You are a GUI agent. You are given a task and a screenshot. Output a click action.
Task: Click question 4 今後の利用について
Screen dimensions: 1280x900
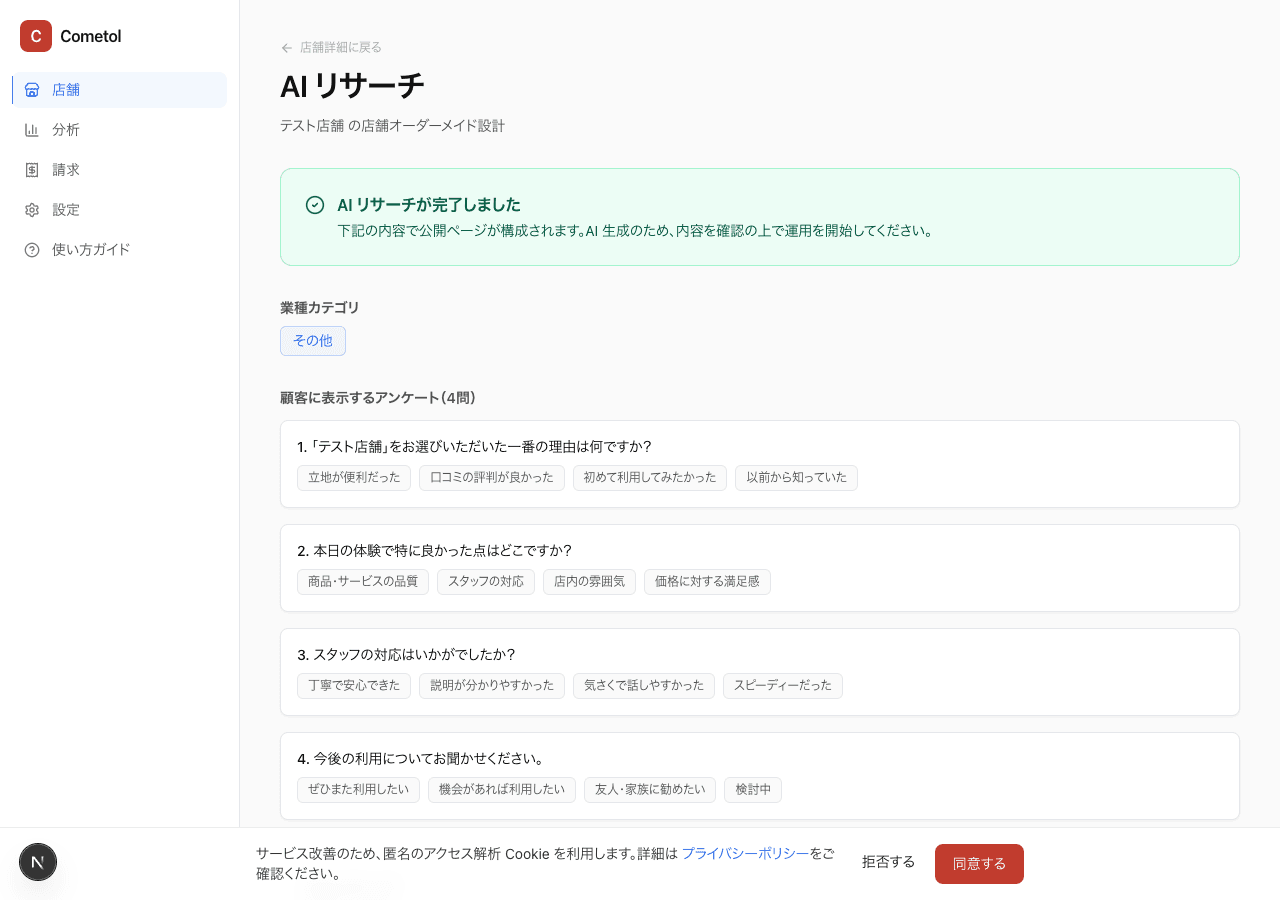pos(420,758)
